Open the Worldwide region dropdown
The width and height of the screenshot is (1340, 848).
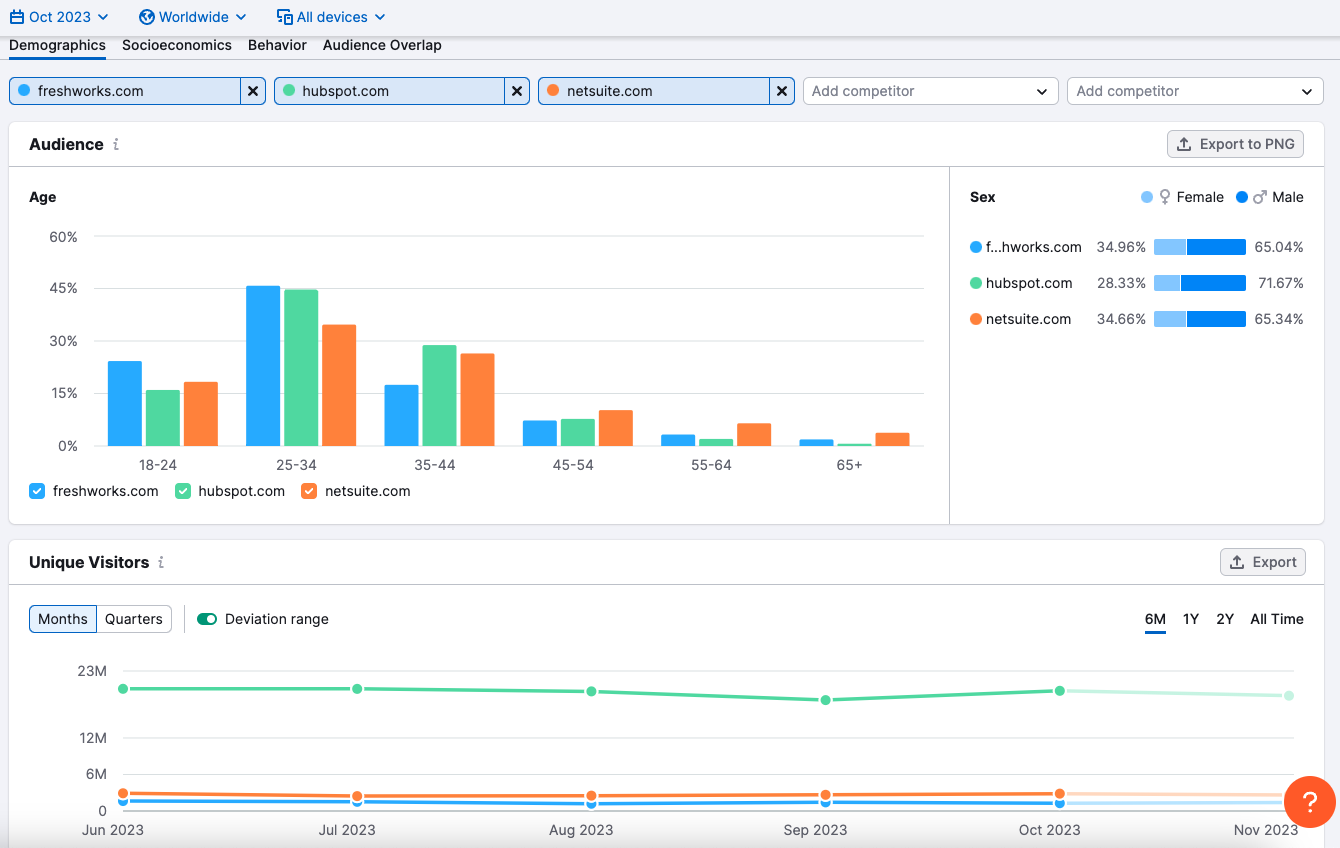[x=192, y=17]
